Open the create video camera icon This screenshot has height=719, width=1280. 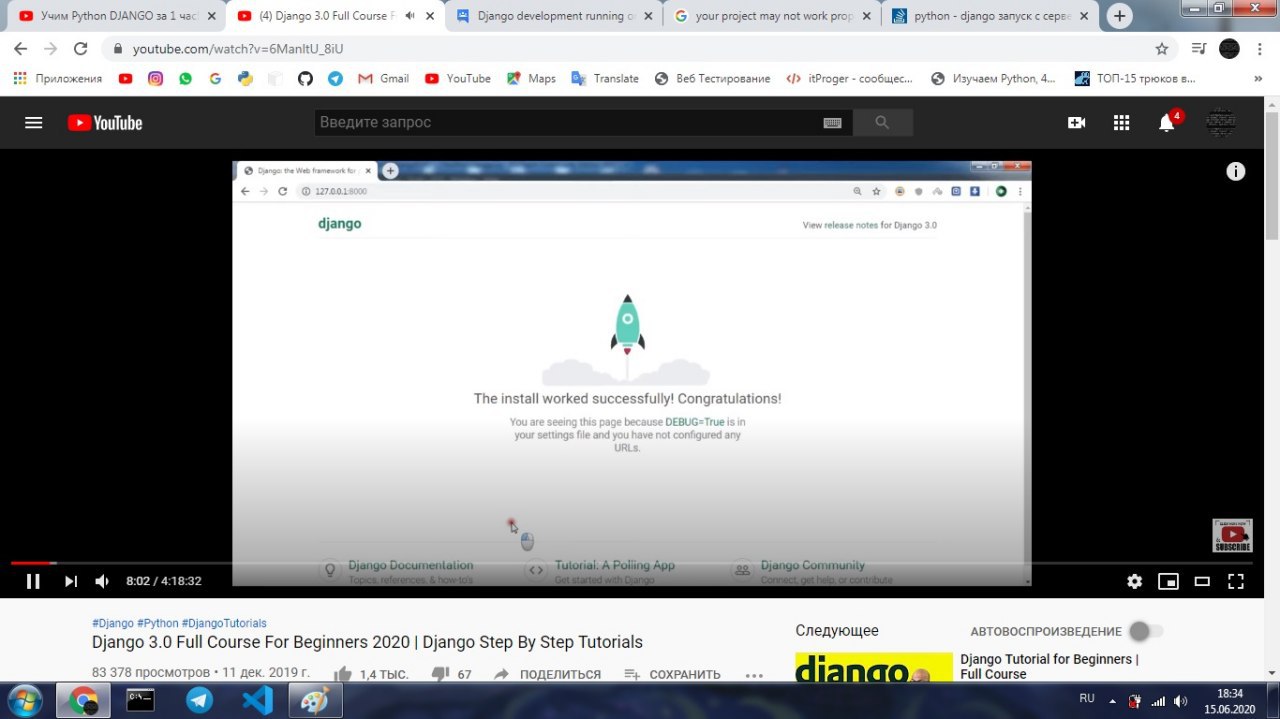click(x=1076, y=122)
